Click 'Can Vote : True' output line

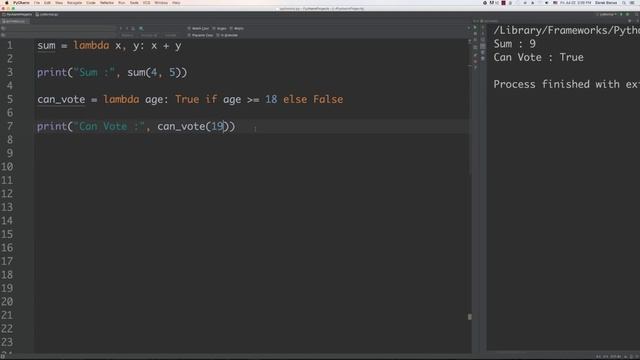click(x=538, y=57)
